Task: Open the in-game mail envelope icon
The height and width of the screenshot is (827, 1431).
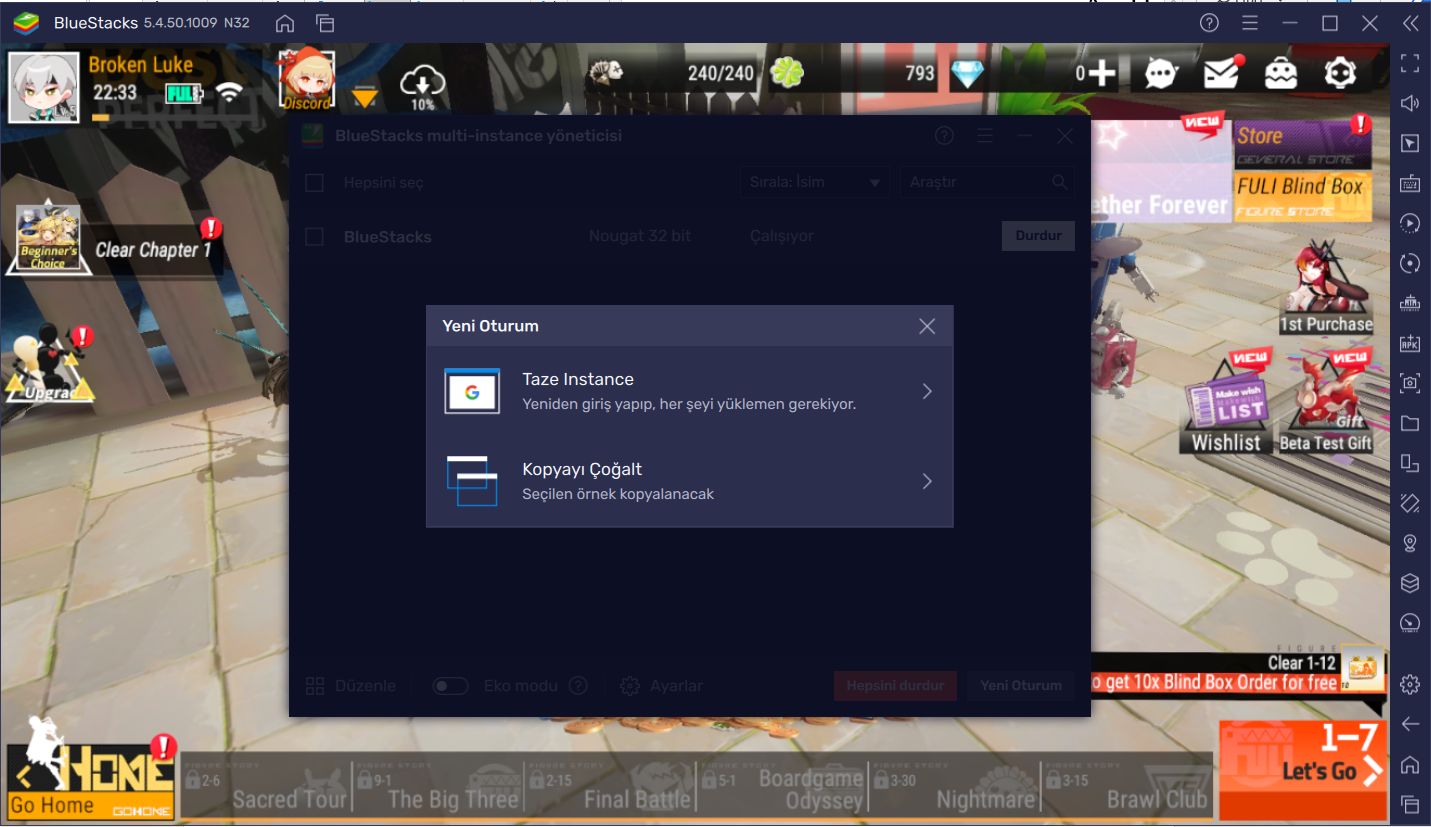Action: (x=1223, y=72)
